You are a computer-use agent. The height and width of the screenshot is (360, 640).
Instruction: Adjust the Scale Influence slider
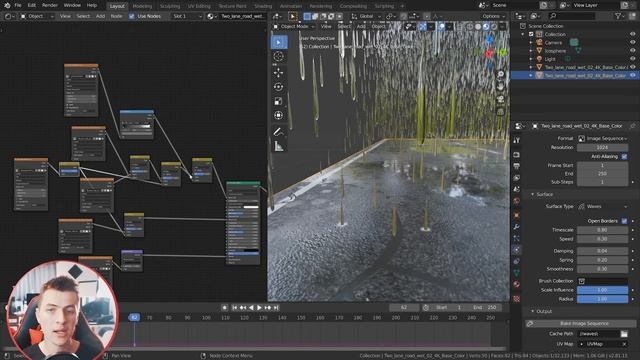tap(602, 290)
